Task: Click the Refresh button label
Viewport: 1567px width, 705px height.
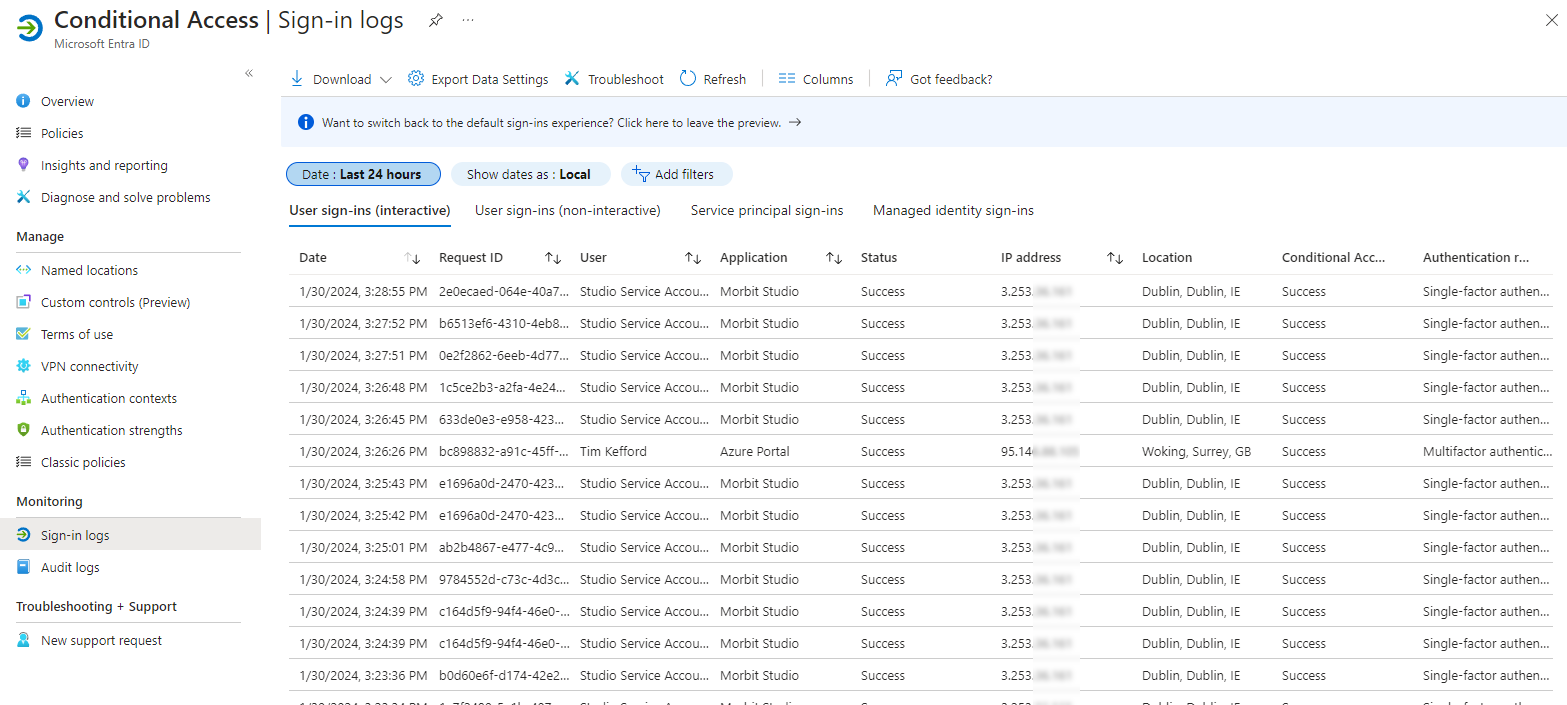Action: [725, 79]
